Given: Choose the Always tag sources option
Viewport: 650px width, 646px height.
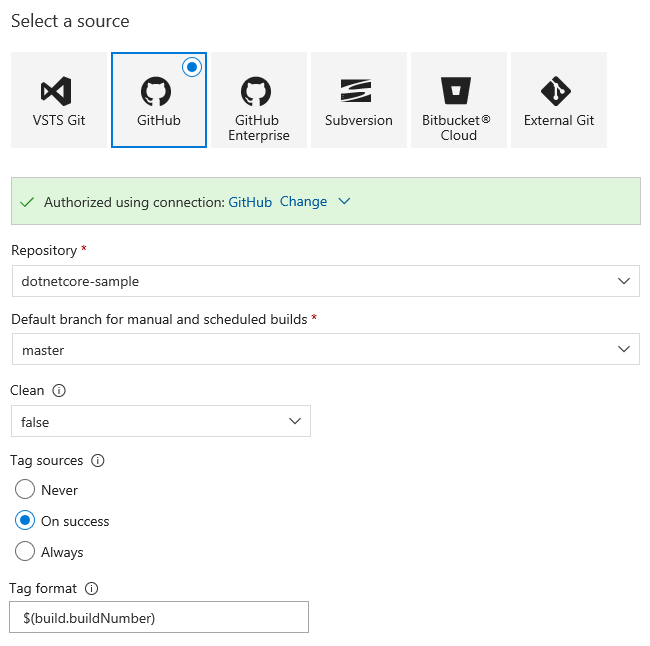Looking at the screenshot, I should point(25,552).
